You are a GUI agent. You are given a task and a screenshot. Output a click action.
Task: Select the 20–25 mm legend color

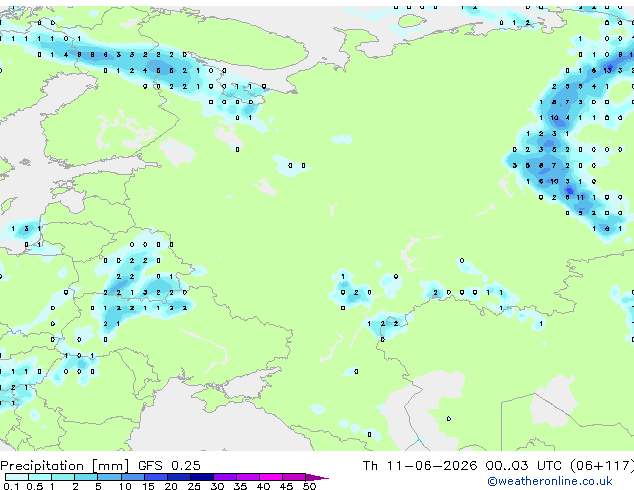179,477
